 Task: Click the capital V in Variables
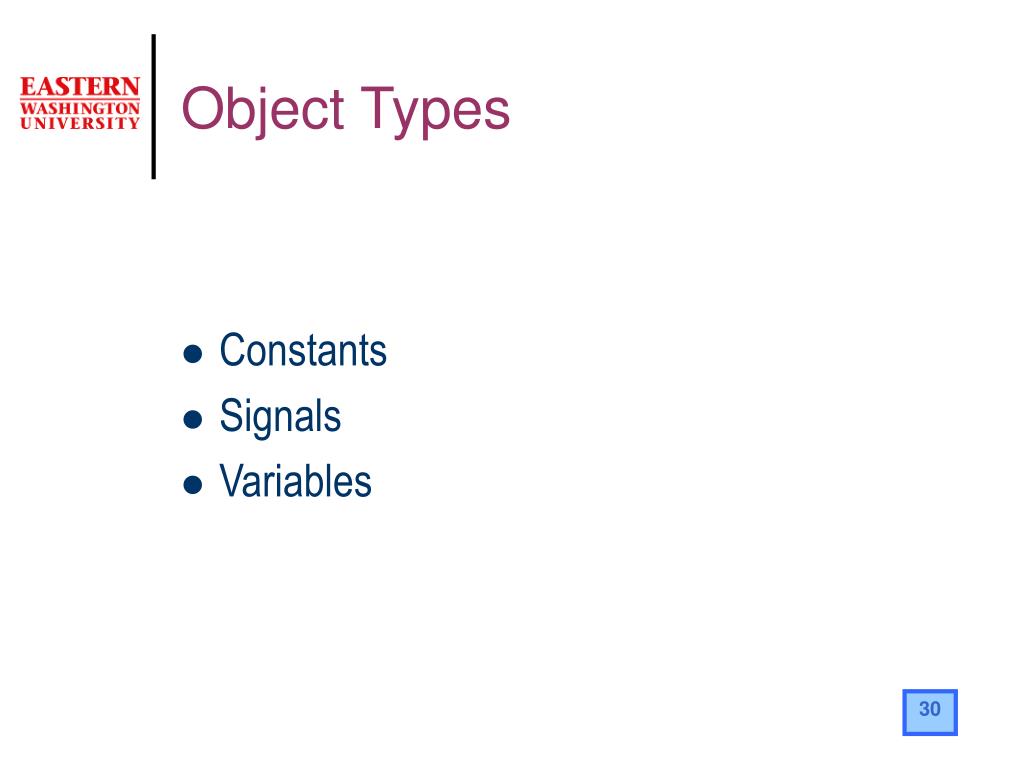pyautogui.click(x=232, y=481)
